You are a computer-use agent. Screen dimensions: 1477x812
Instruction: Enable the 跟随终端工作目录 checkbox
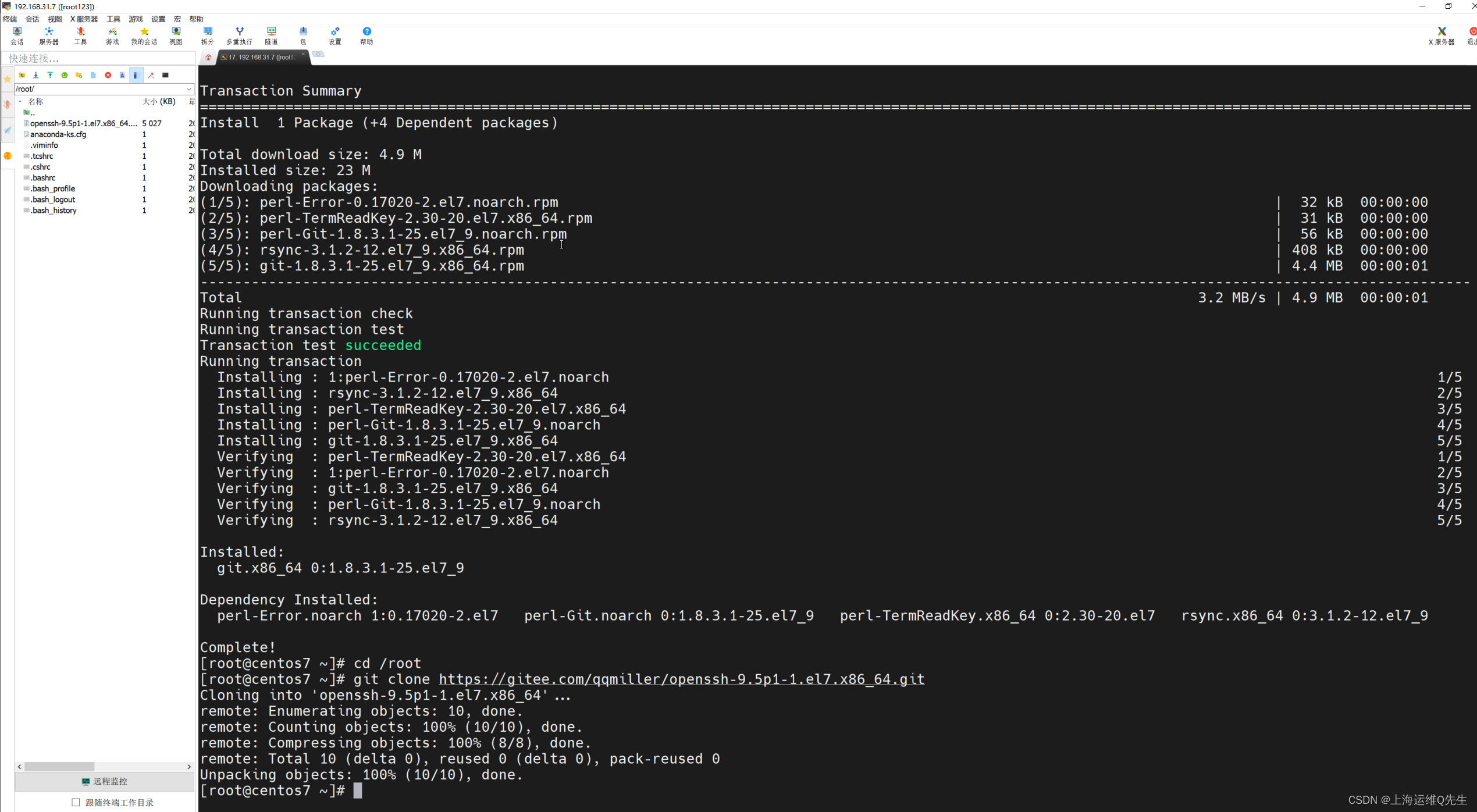coord(76,802)
